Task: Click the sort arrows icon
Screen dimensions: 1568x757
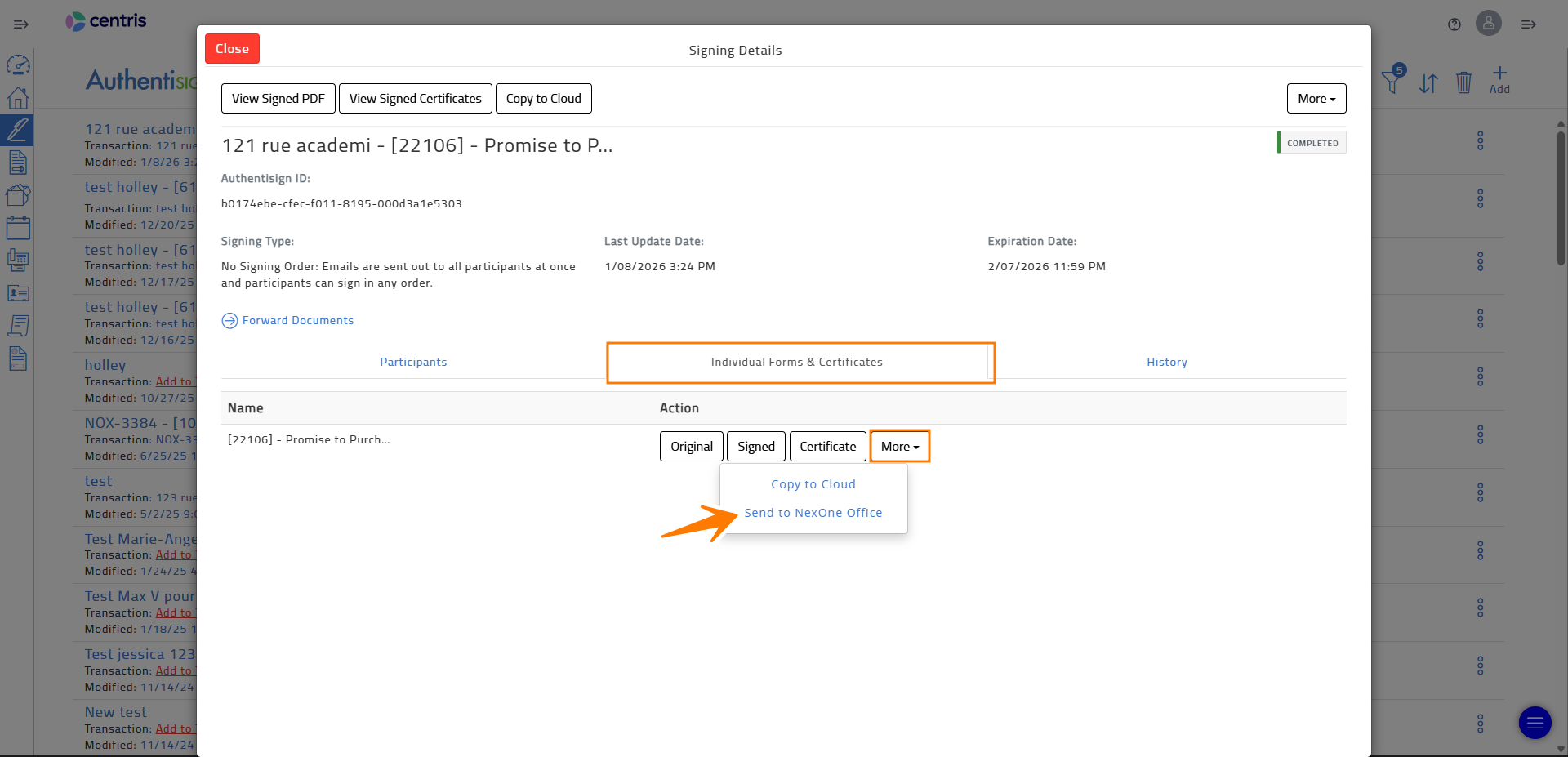Action: click(x=1428, y=83)
